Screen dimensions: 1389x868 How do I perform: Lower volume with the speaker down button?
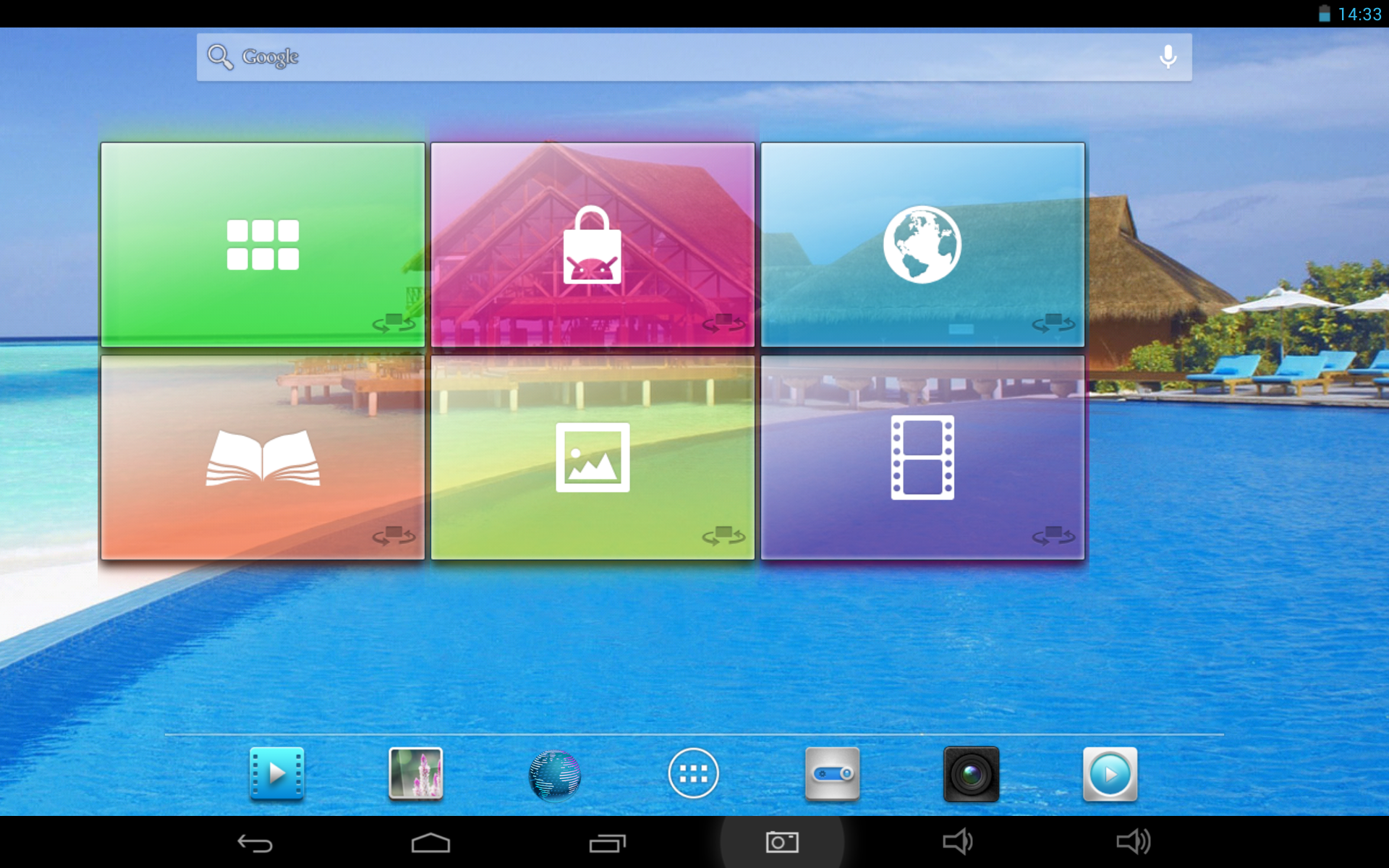pyautogui.click(x=958, y=841)
